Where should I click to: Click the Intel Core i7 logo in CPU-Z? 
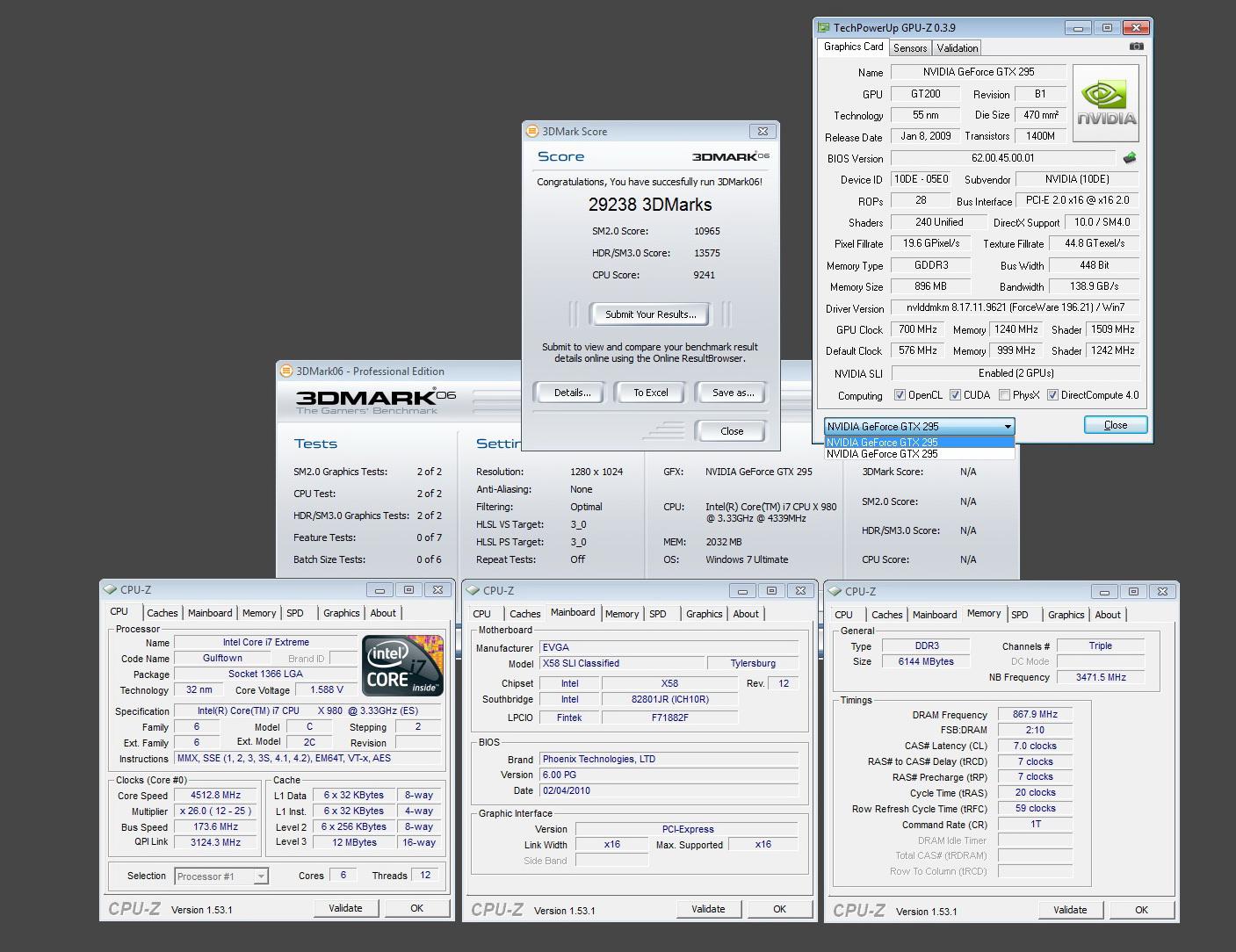(403, 666)
